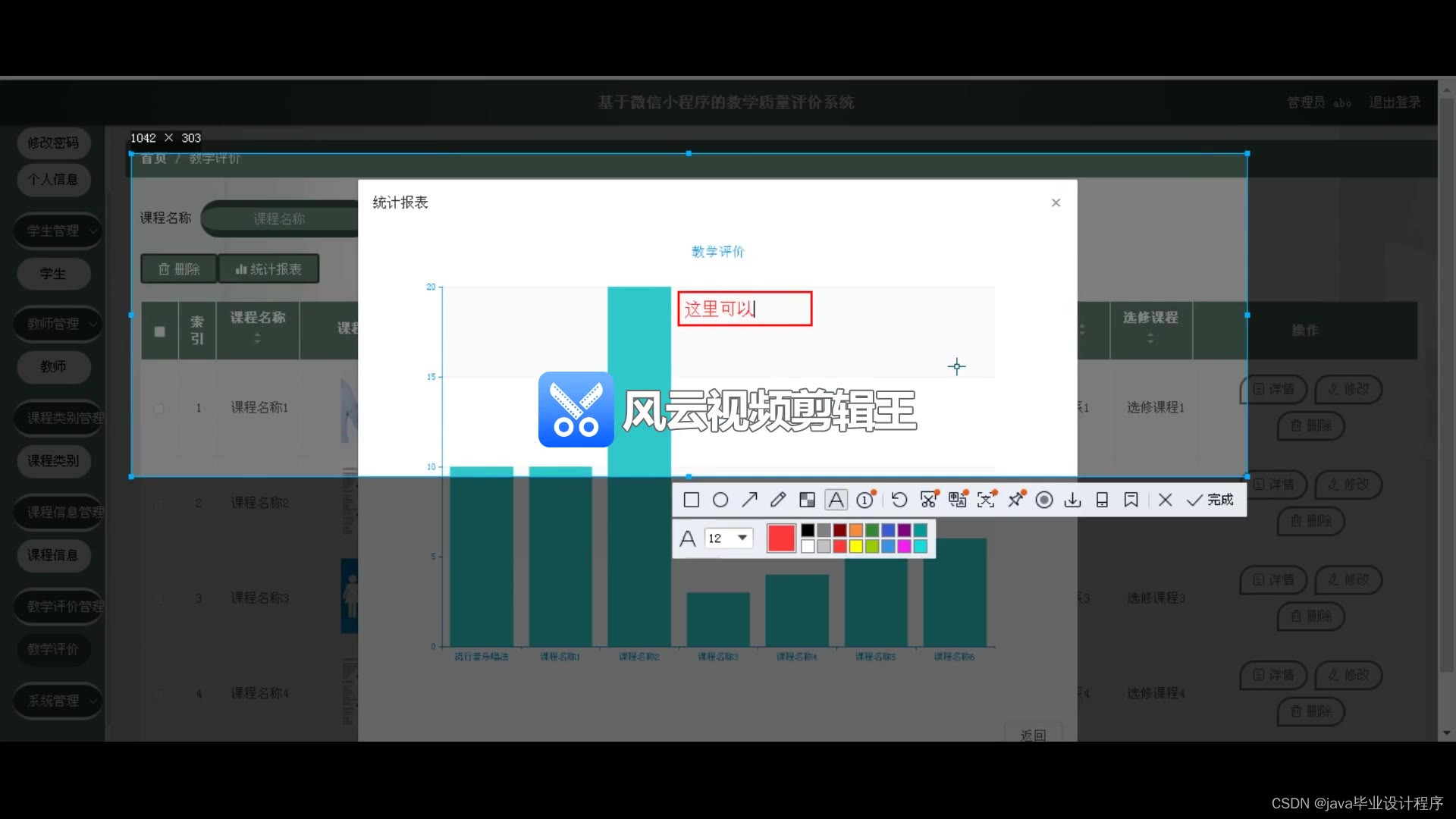The width and height of the screenshot is (1456, 819).
Task: Open 课程类别 in sidebar
Action: tap(53, 461)
